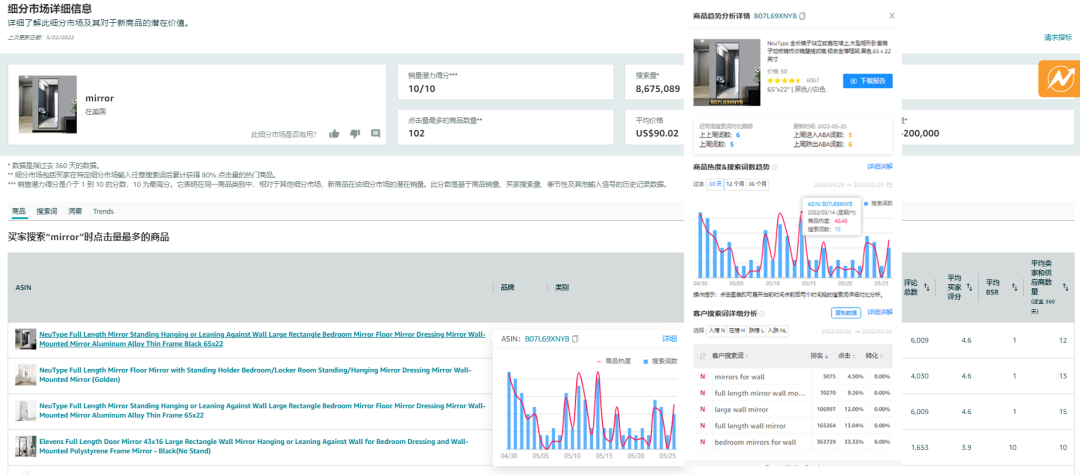Click the thumbs down feedback icon
The height and width of the screenshot is (475, 1080).
(x=355, y=133)
